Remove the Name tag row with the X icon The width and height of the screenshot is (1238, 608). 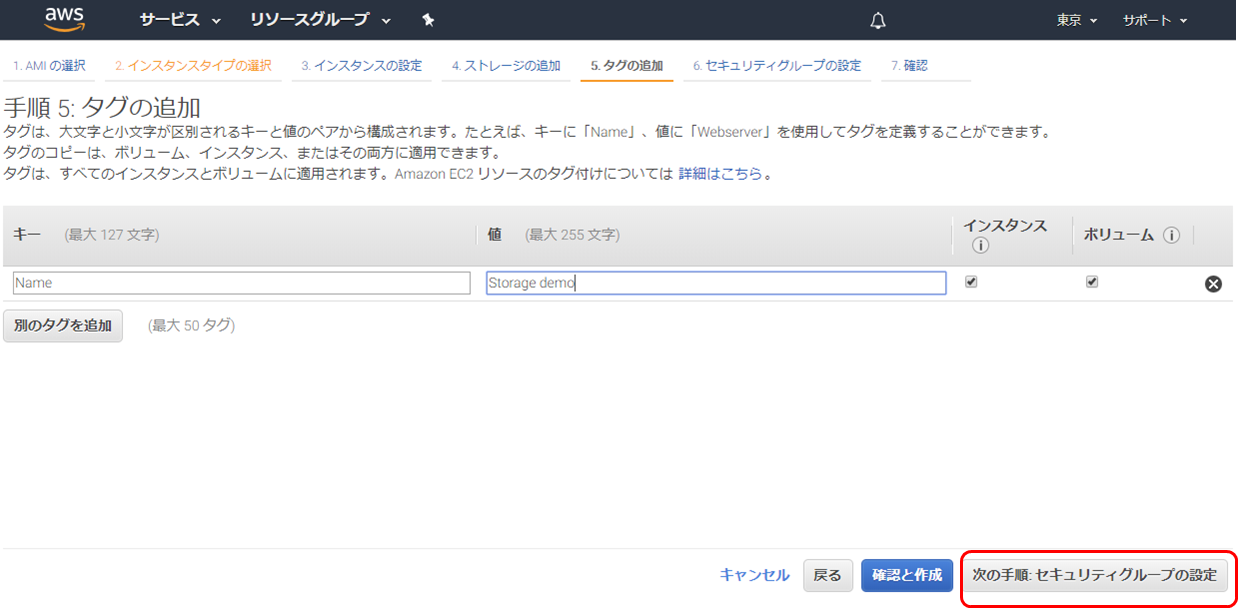pyautogui.click(x=1213, y=283)
